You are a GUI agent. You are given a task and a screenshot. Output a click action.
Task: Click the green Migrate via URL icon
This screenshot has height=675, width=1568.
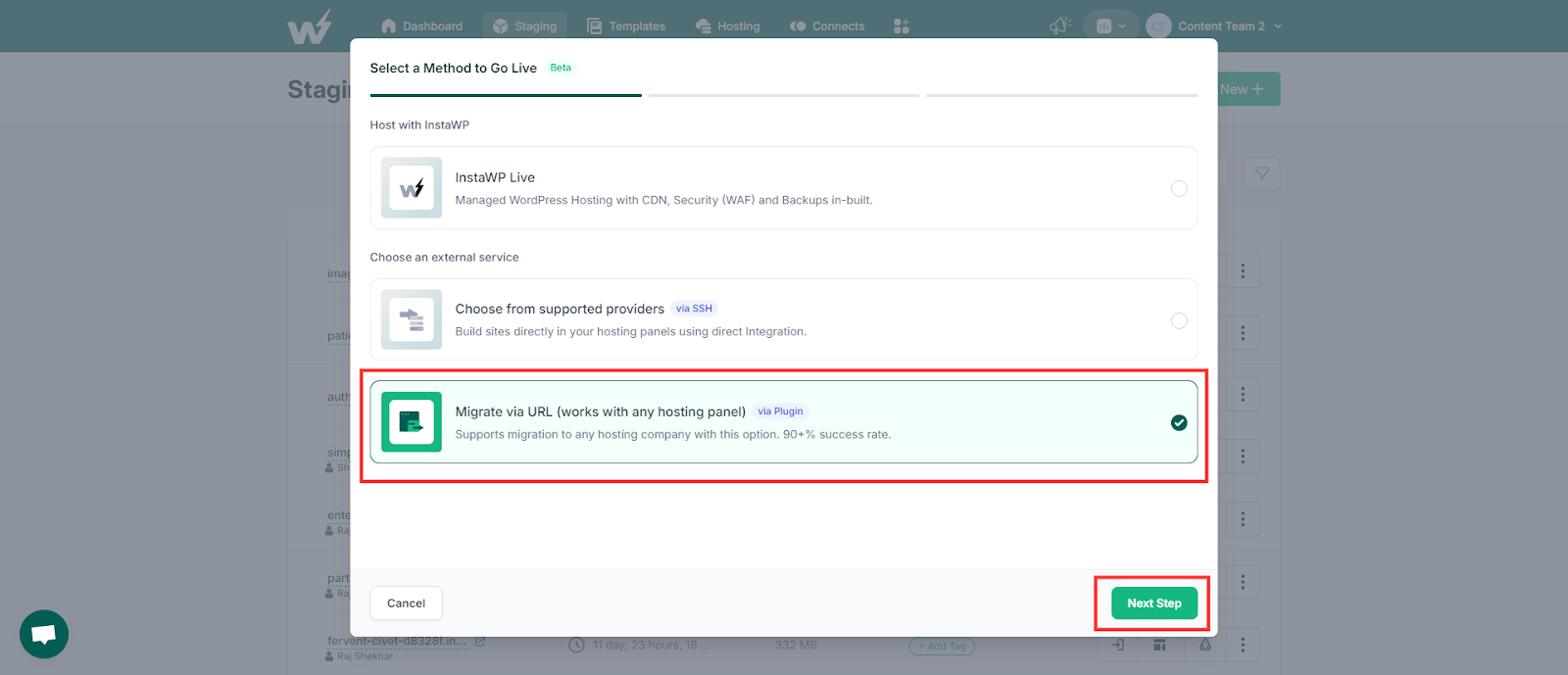[412, 422]
